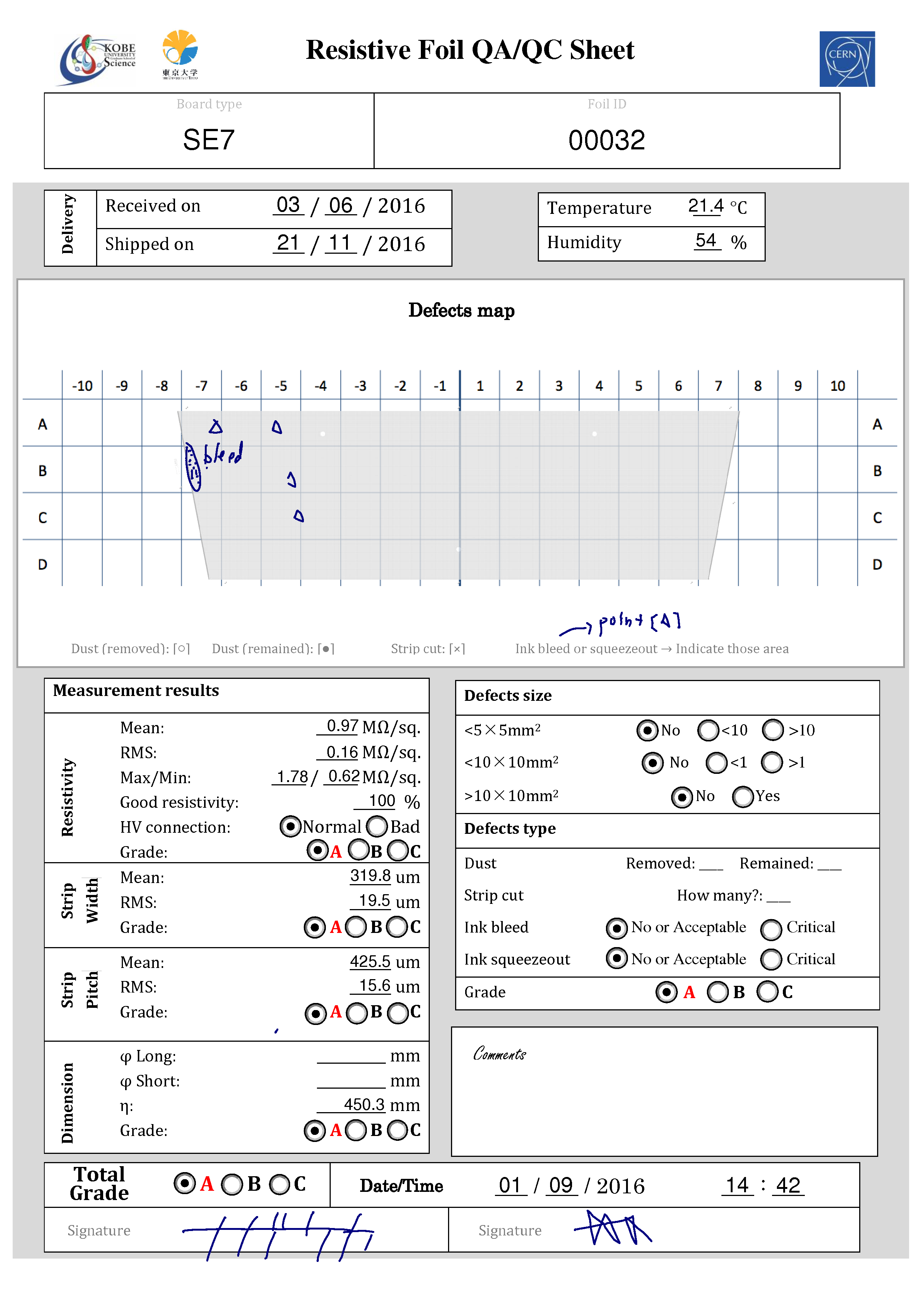Select Strip Width grade A

point(315,927)
